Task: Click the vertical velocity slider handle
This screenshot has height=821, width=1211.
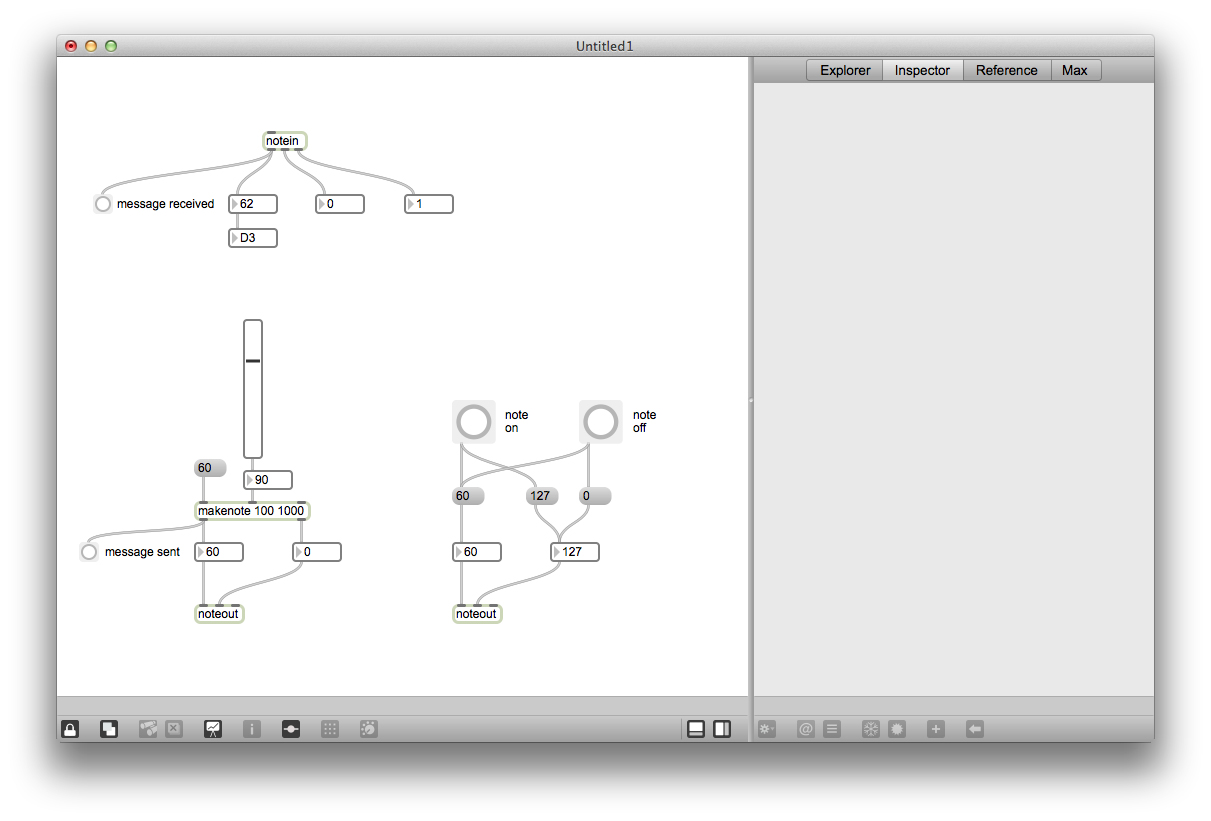Action: click(253, 360)
